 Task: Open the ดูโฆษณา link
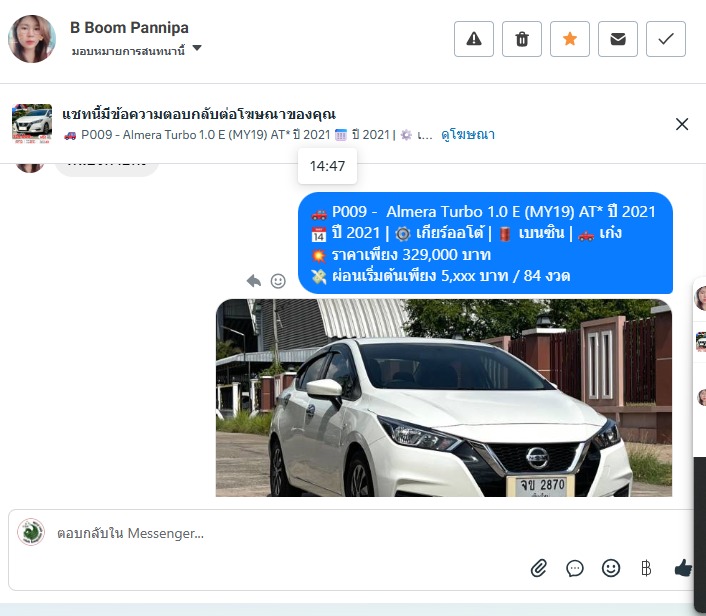pyautogui.click(x=468, y=135)
